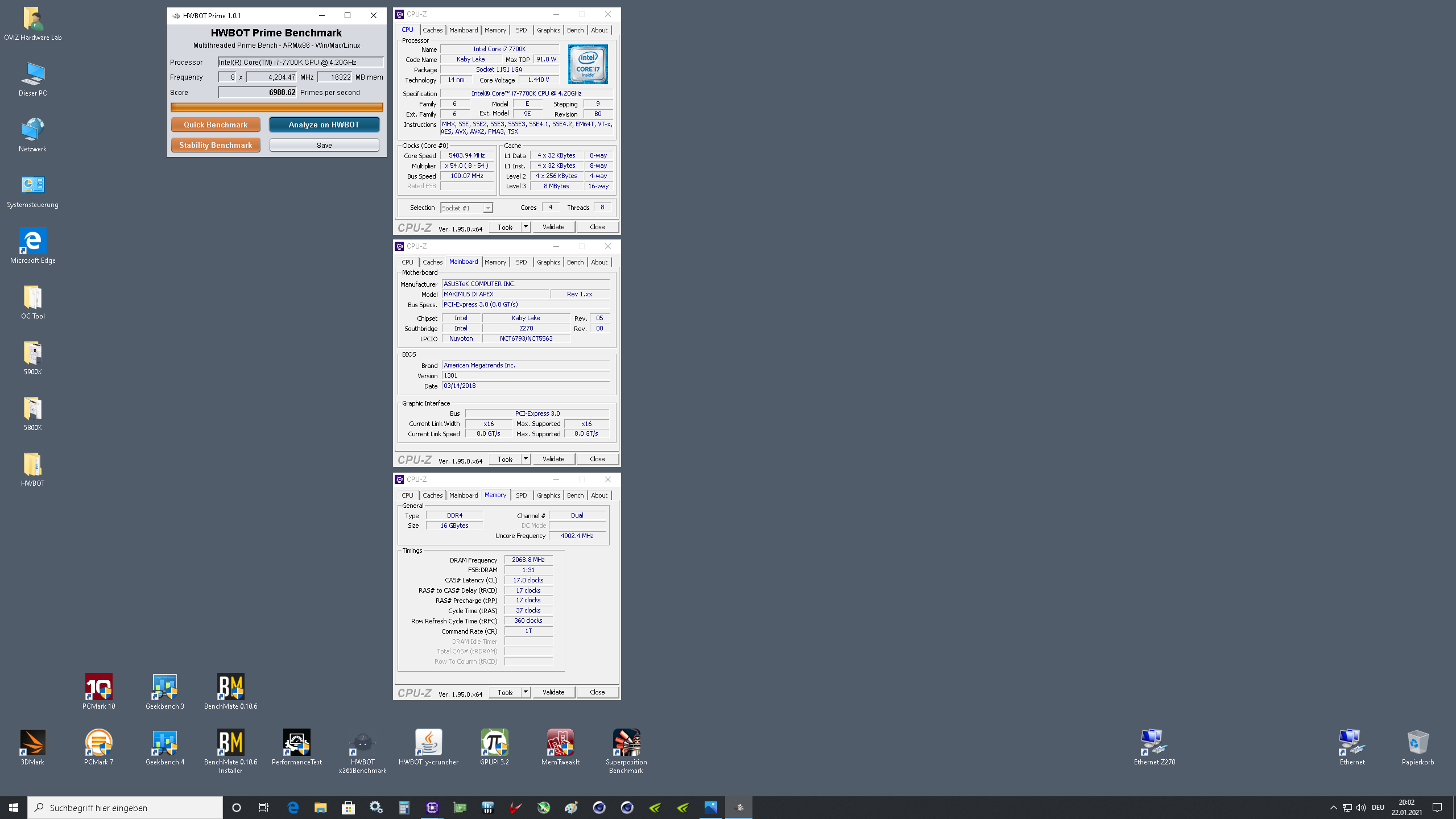Launch PCMark 10 shortcut
The image size is (1456, 819).
point(98,692)
